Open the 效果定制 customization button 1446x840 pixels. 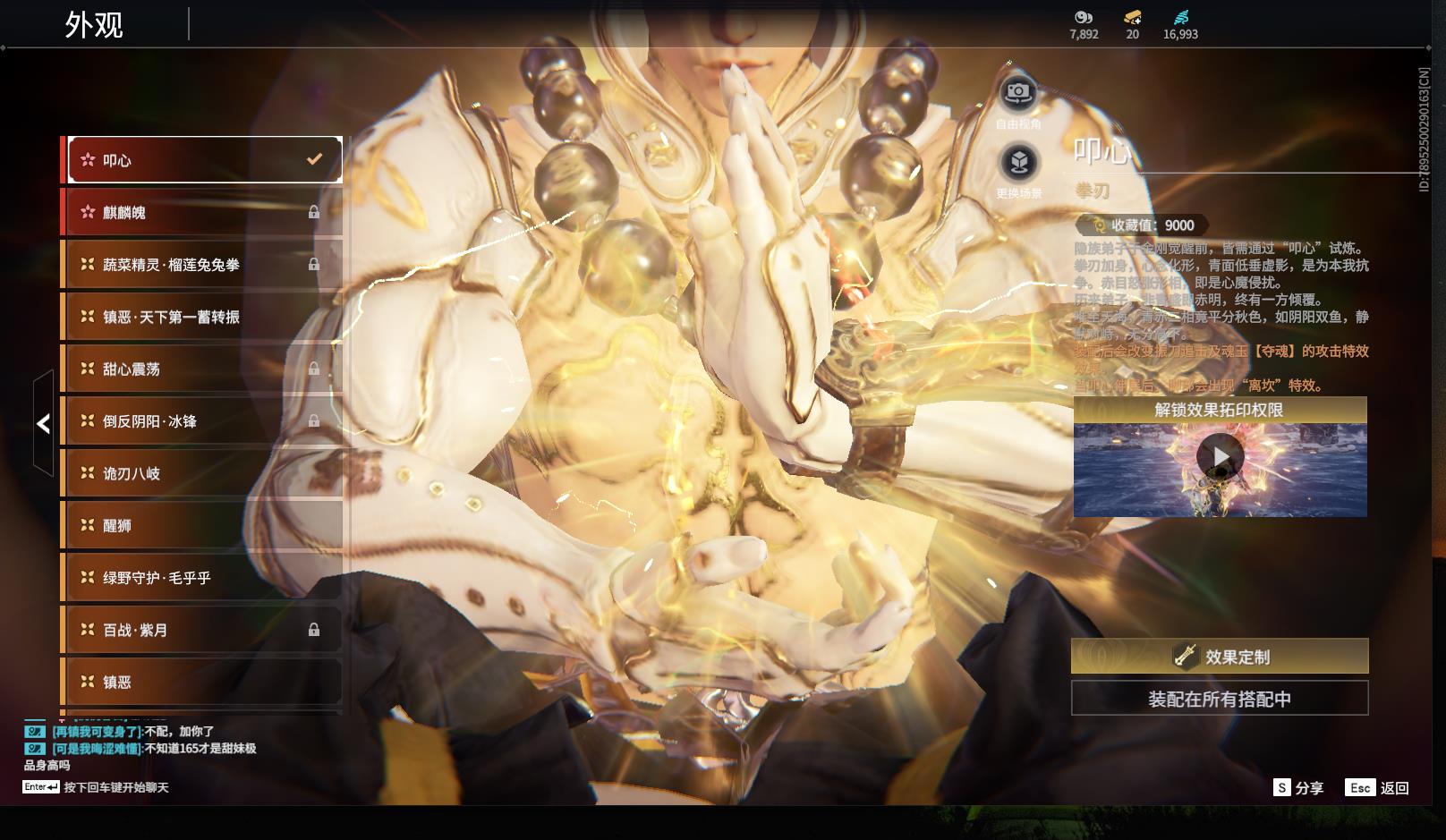tap(1220, 657)
